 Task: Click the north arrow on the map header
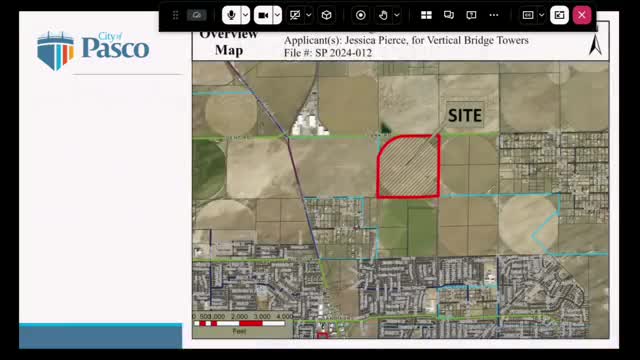pyautogui.click(x=595, y=45)
